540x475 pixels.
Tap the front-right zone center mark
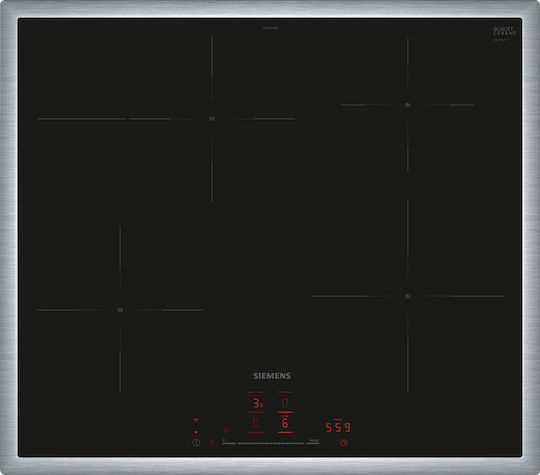point(407,296)
